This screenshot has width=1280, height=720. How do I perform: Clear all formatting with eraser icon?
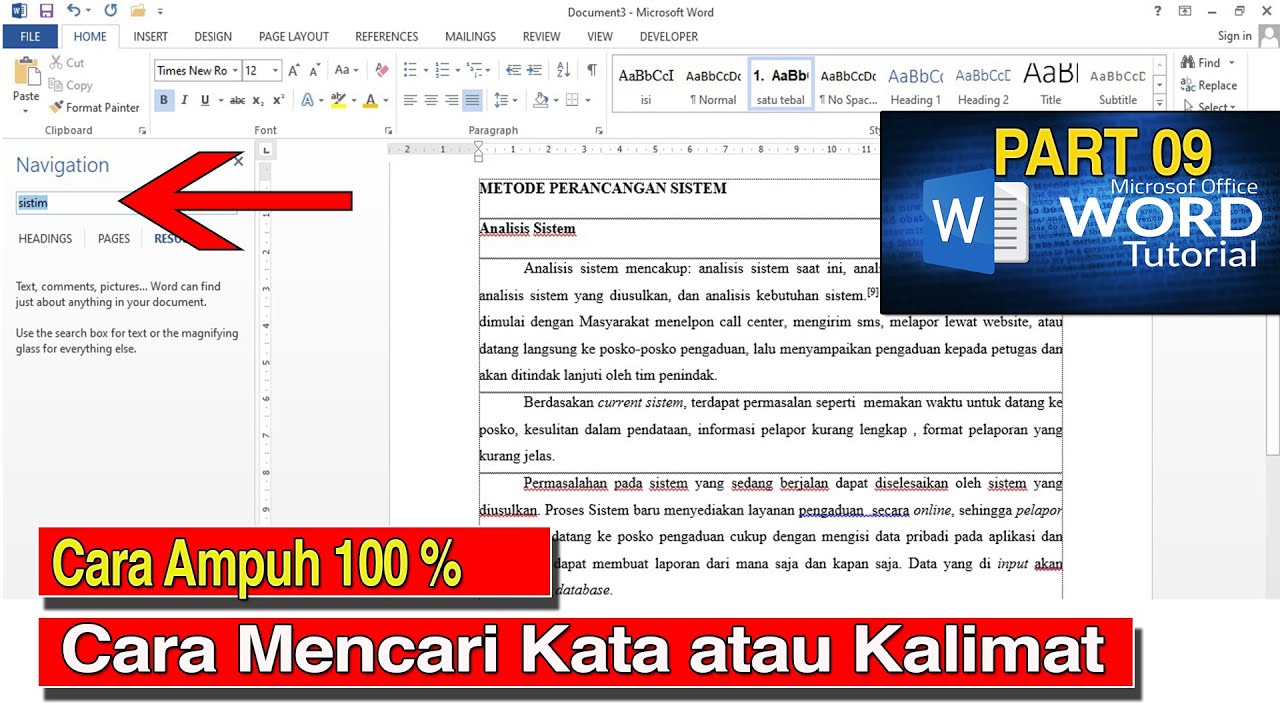[x=381, y=70]
